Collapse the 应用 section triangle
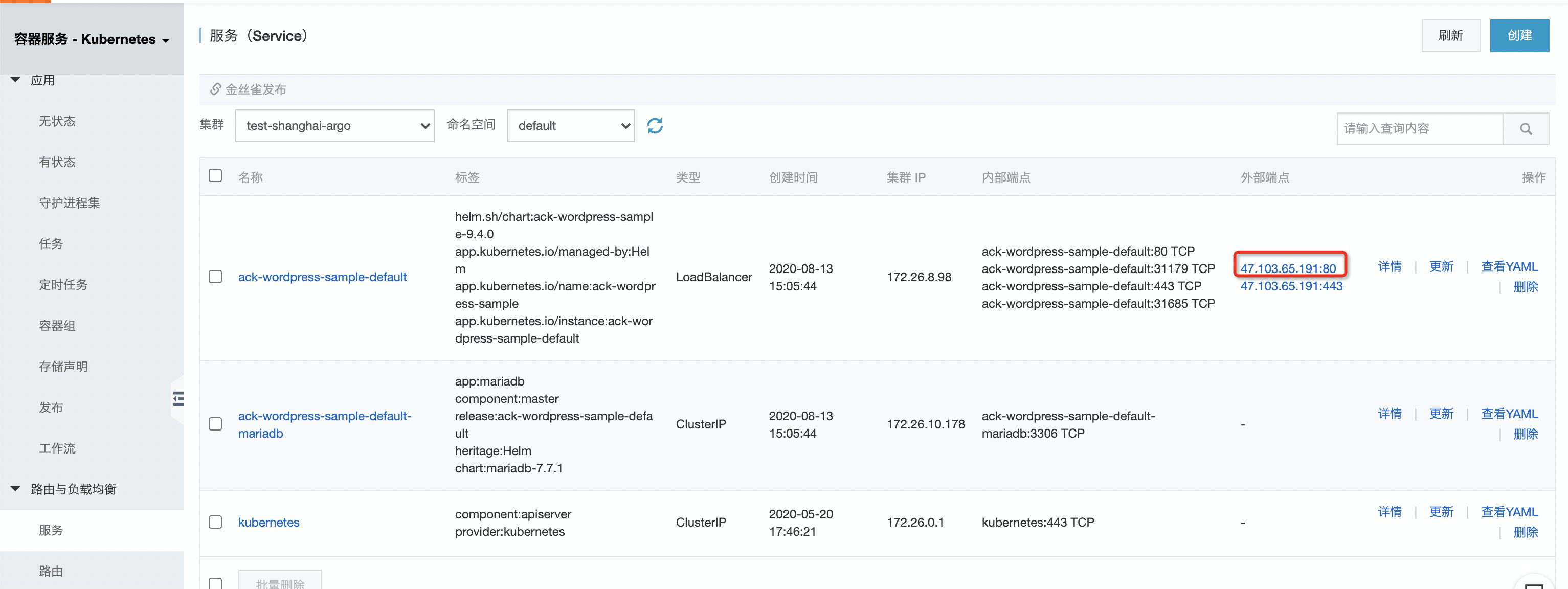 (16, 80)
